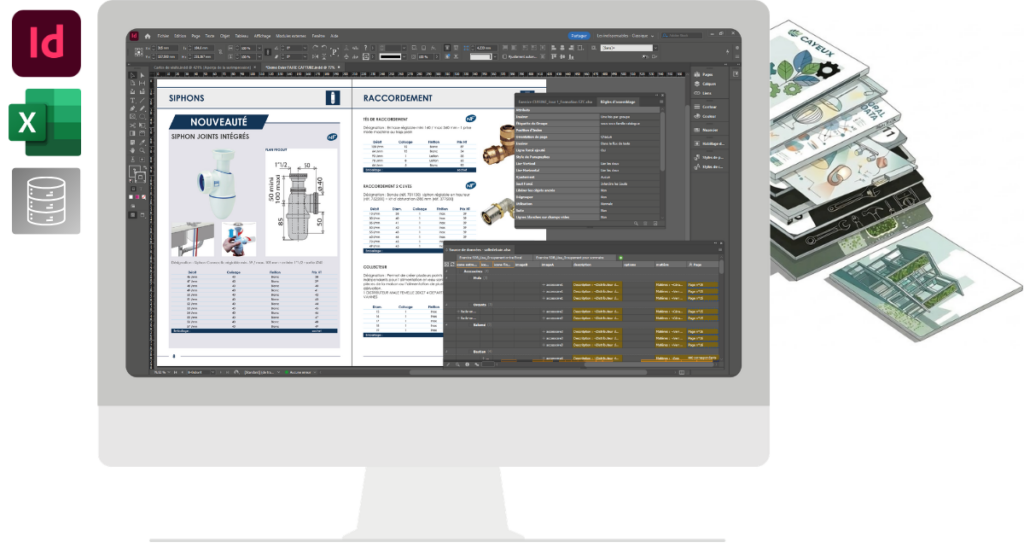
Task: Open the Habillage de texte panel
Action: coord(710,144)
